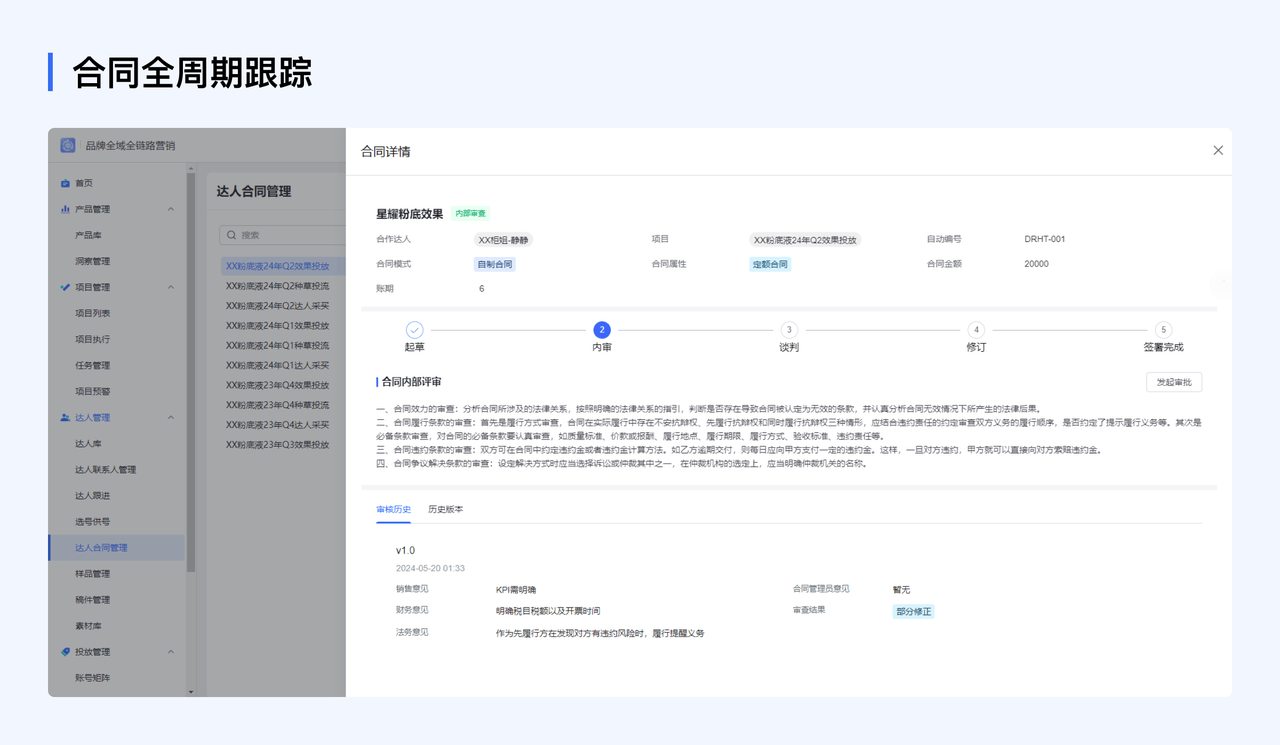
Task: Click the 定额合同 tag
Action: (770, 265)
